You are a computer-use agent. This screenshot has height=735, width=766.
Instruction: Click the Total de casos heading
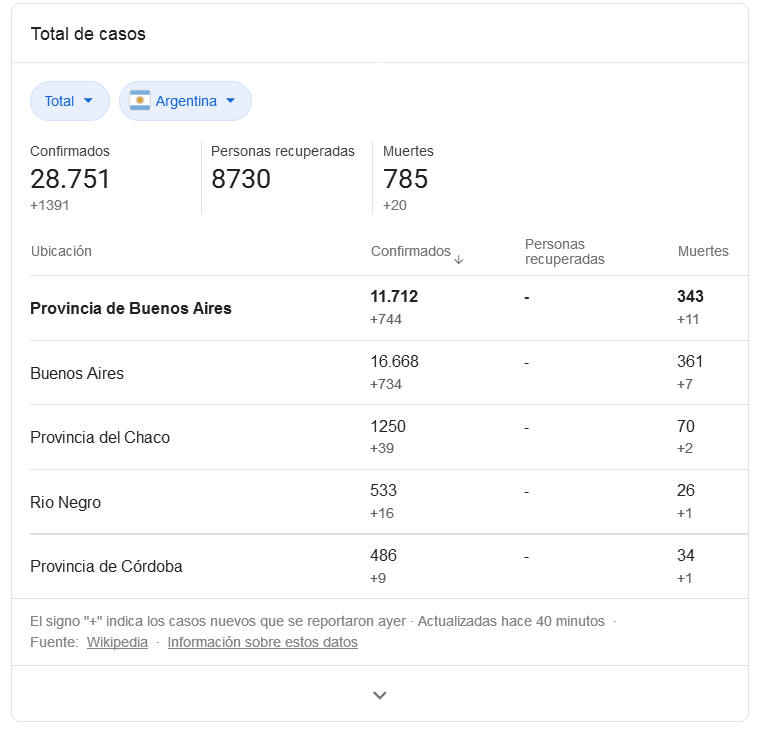pyautogui.click(x=88, y=34)
